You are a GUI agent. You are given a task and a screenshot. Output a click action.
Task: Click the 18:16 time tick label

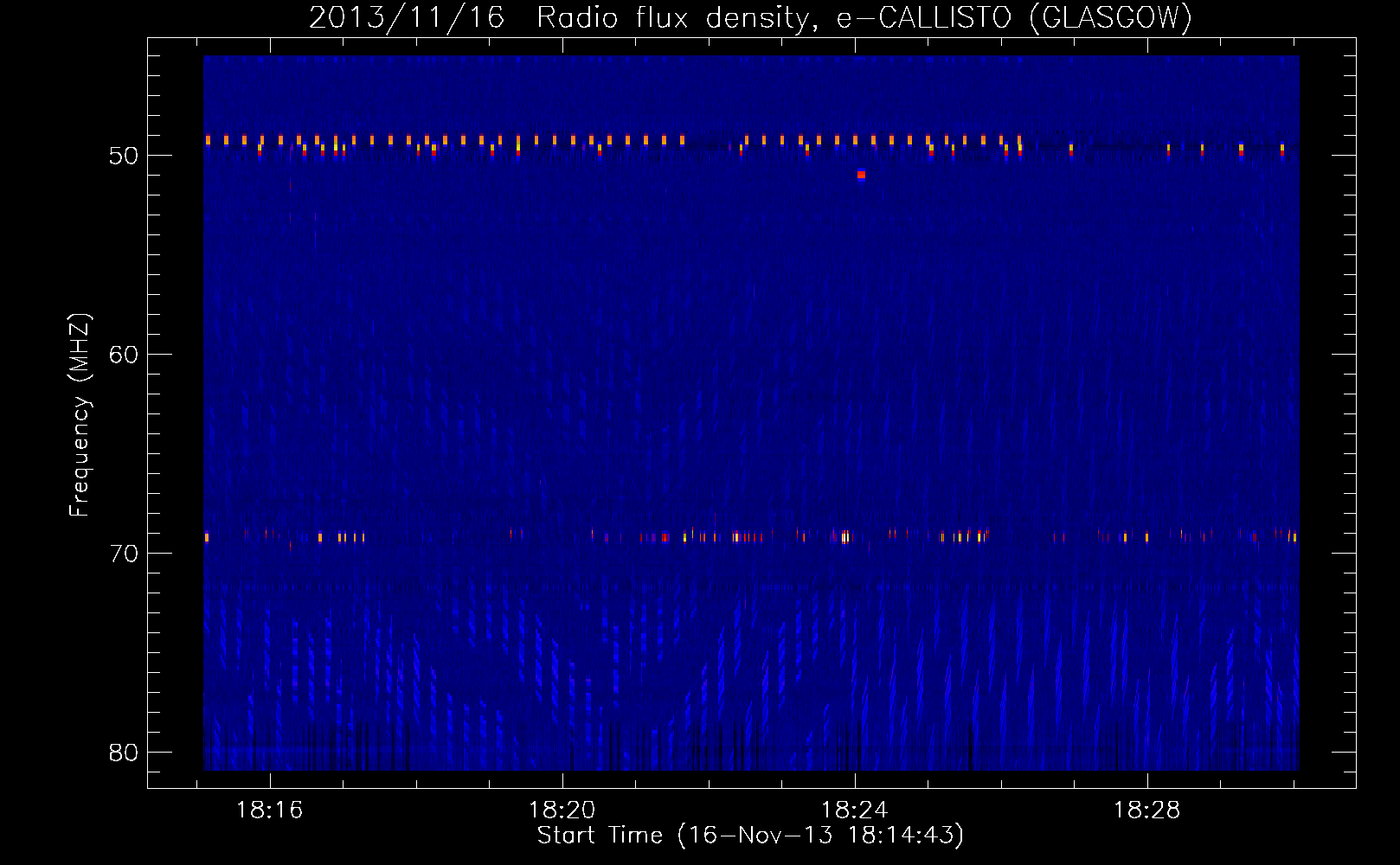coord(269,811)
